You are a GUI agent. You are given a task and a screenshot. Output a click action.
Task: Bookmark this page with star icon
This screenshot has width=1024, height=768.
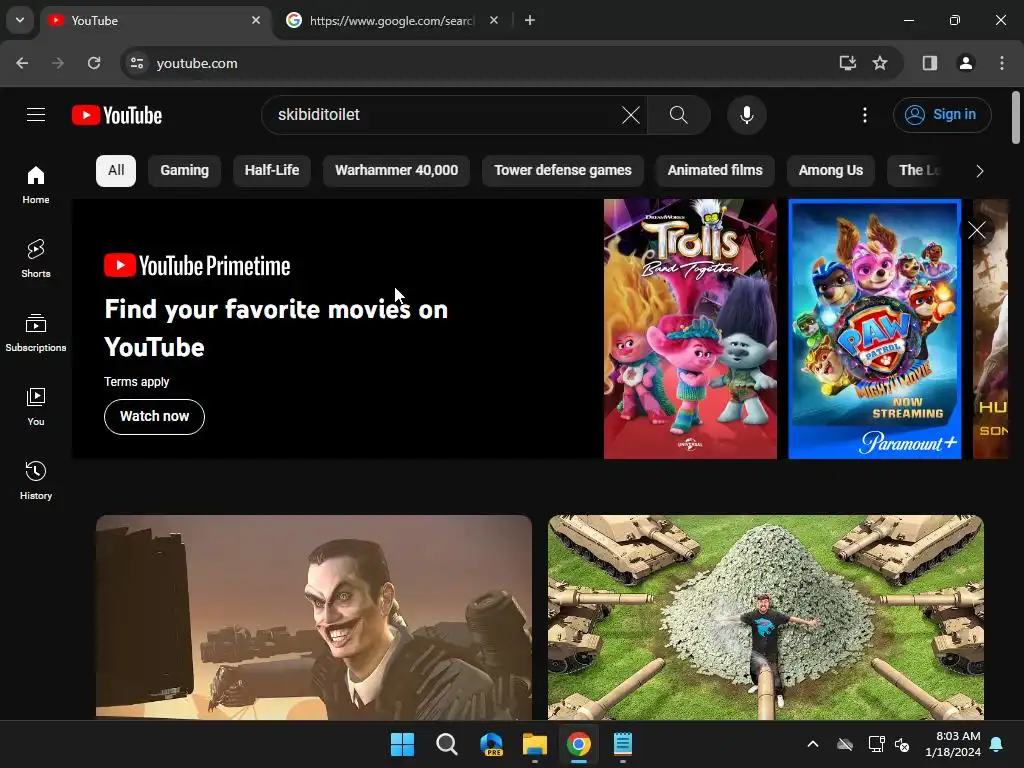point(880,63)
